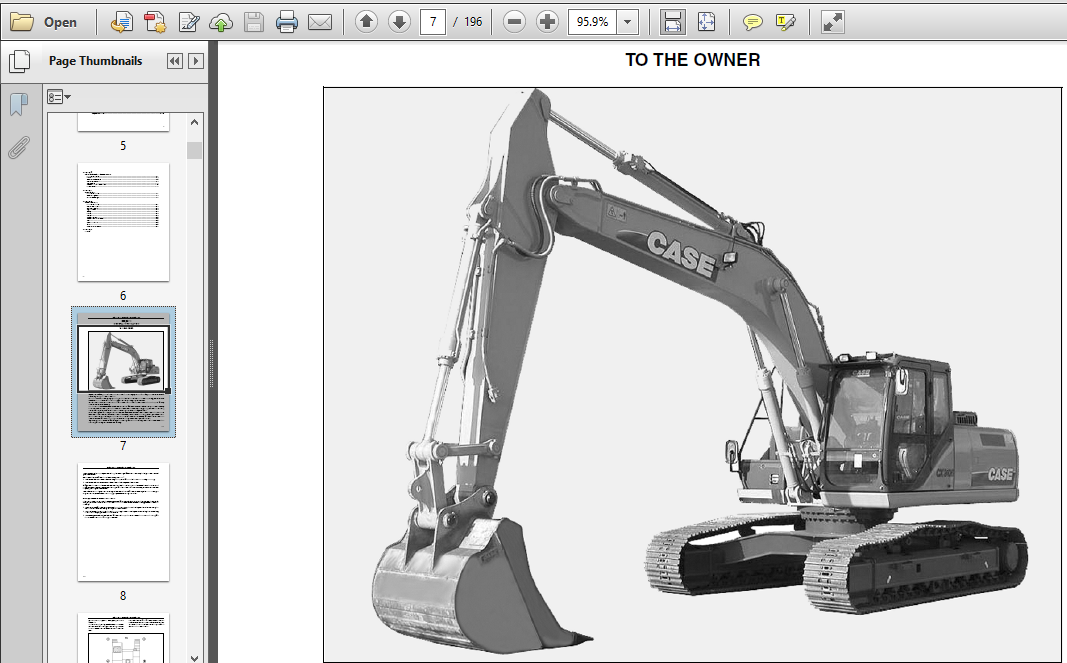Screen dimensions: 1067x663
Task: Expand the thumbnails pane right arrow
Action: 195,61
